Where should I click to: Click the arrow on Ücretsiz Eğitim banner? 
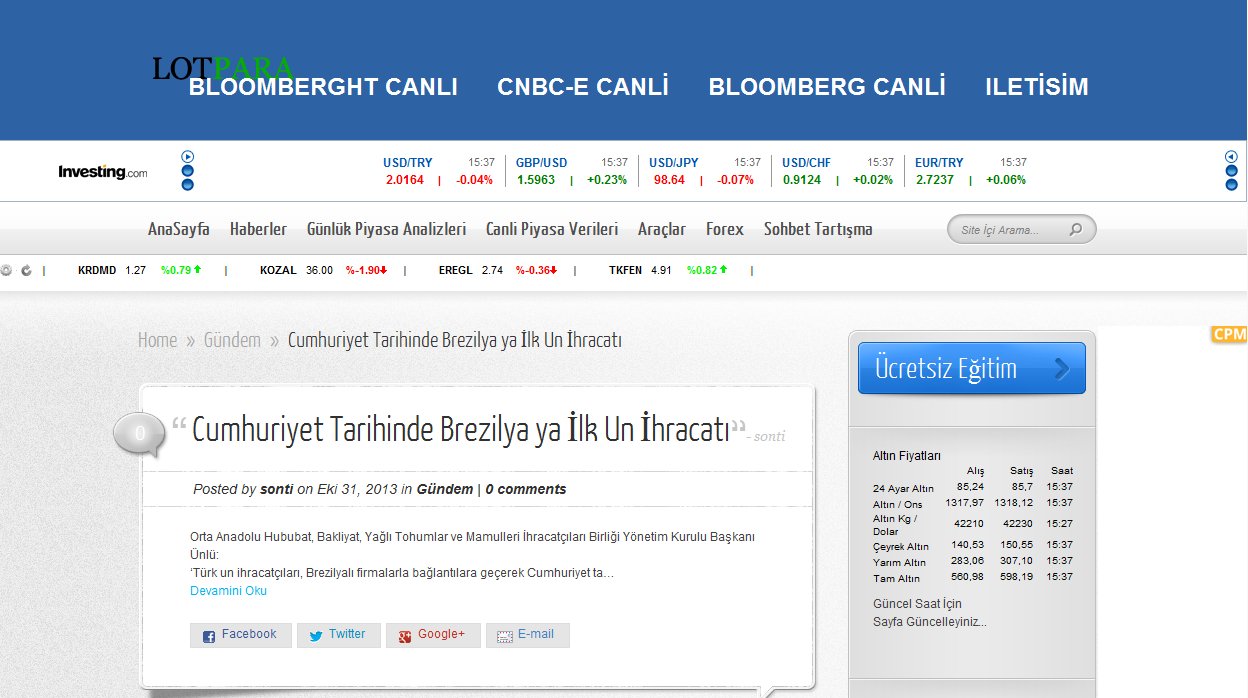point(1062,370)
